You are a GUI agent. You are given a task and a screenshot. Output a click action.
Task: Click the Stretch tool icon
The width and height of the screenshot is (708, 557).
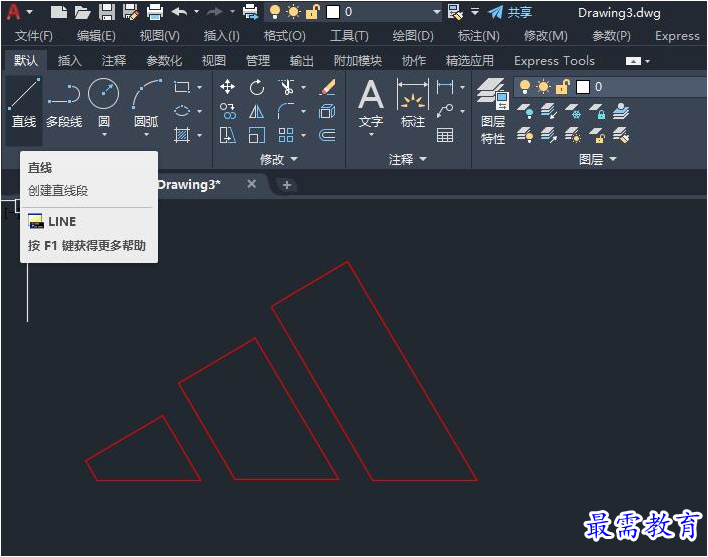(x=227, y=135)
